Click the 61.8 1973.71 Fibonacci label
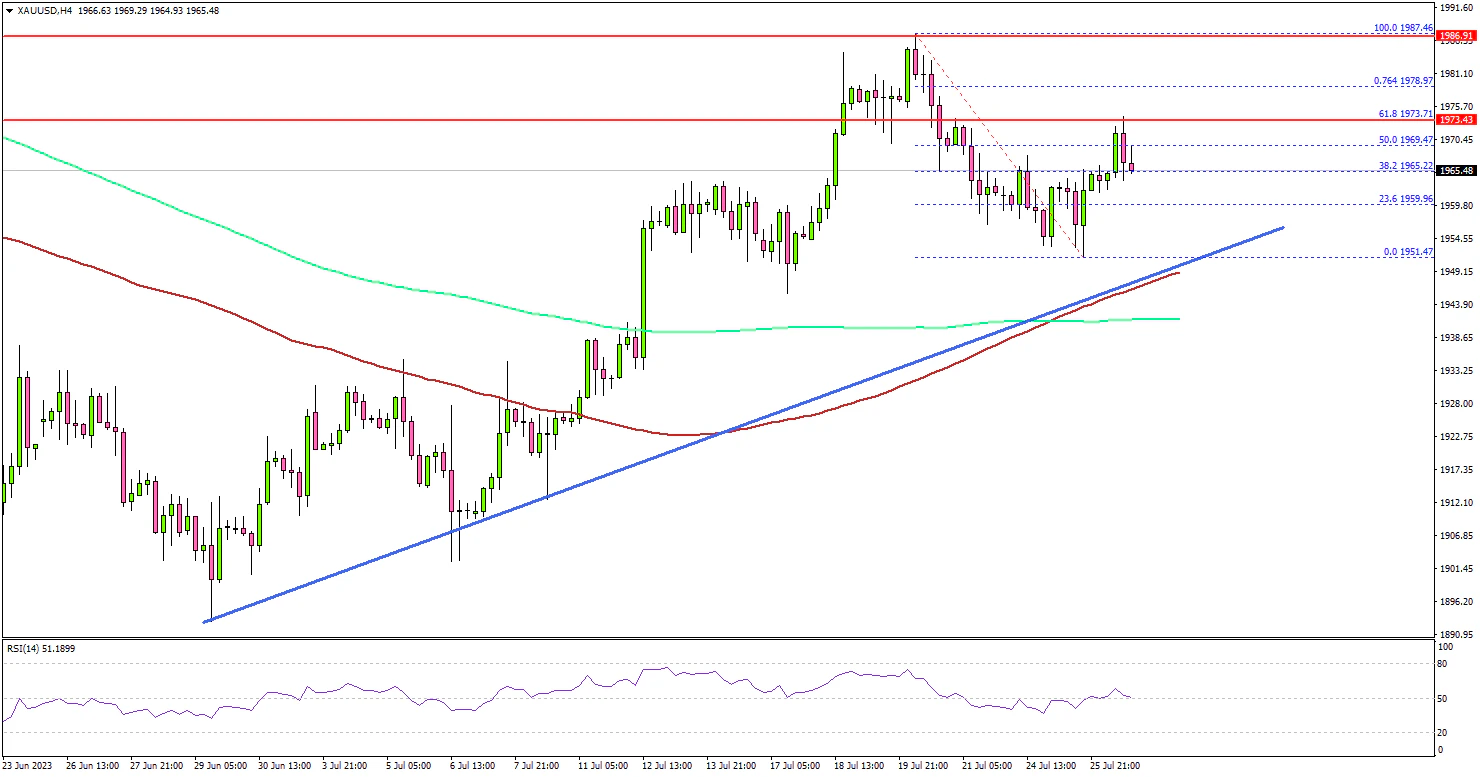The height and width of the screenshot is (777, 1480). click(x=1403, y=115)
